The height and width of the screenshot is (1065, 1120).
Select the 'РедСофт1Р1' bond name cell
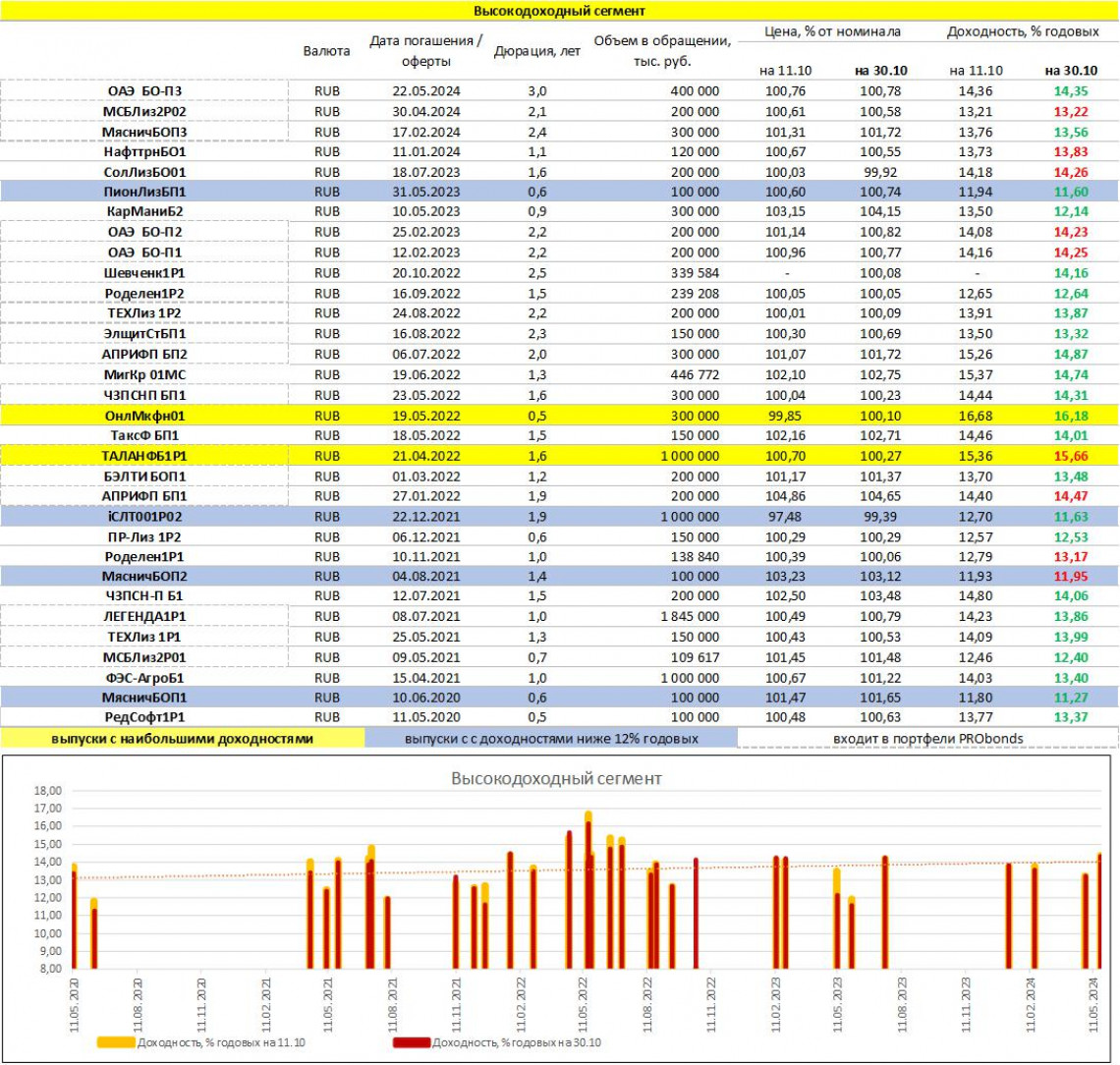click(x=144, y=716)
